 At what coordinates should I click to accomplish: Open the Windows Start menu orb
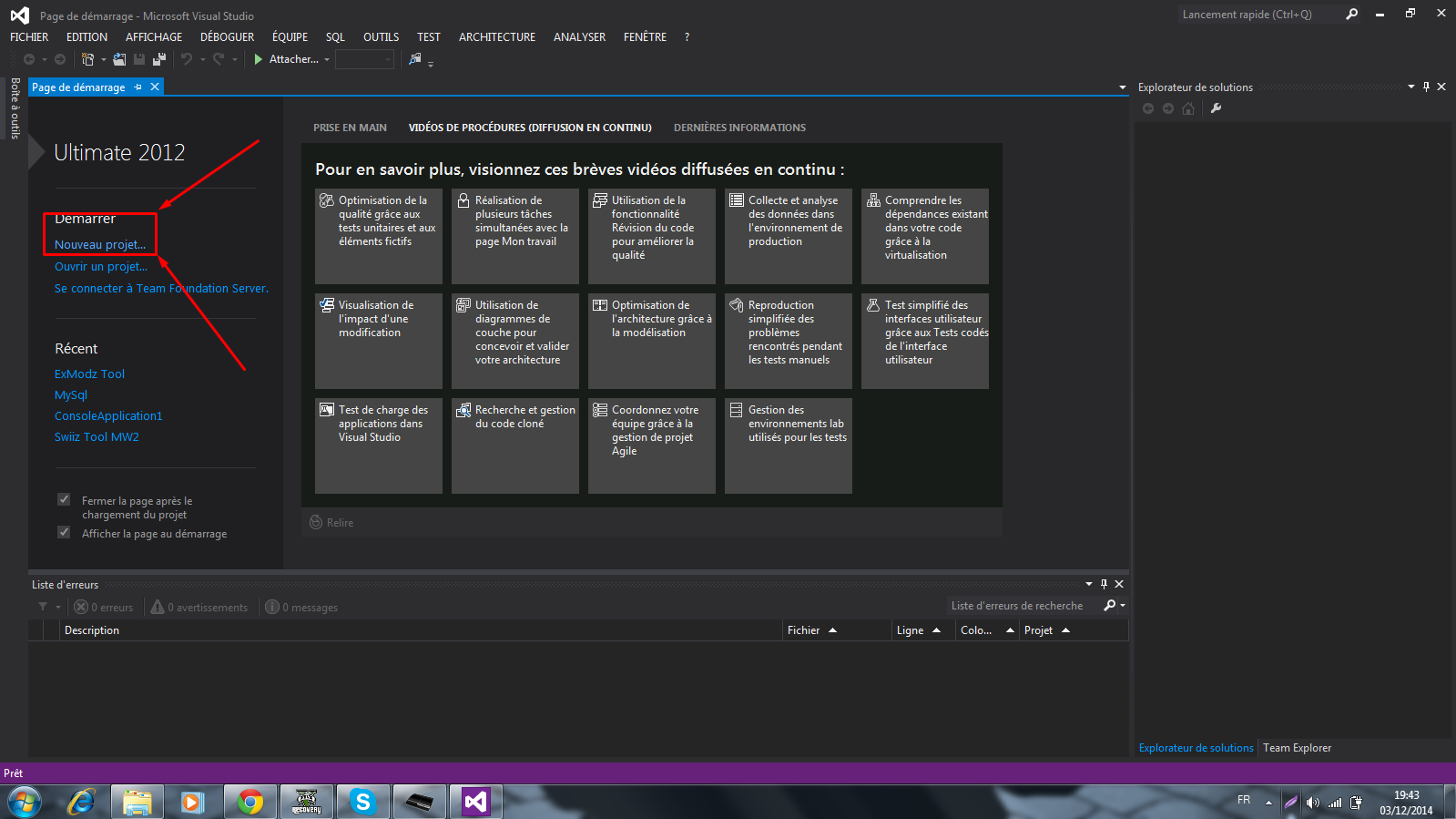pyautogui.click(x=25, y=802)
